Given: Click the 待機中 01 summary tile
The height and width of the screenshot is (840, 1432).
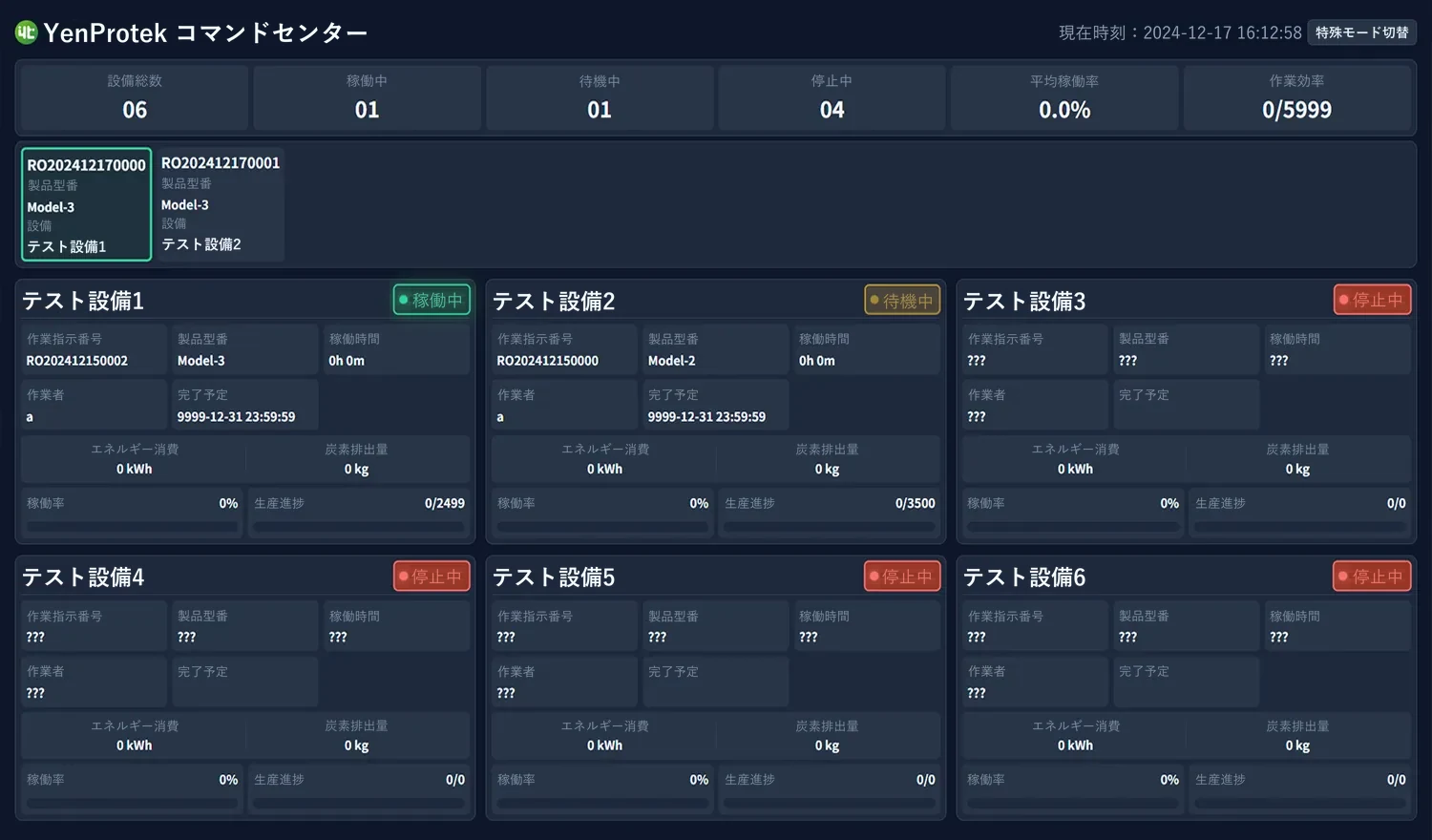Looking at the screenshot, I should tap(600, 97).
